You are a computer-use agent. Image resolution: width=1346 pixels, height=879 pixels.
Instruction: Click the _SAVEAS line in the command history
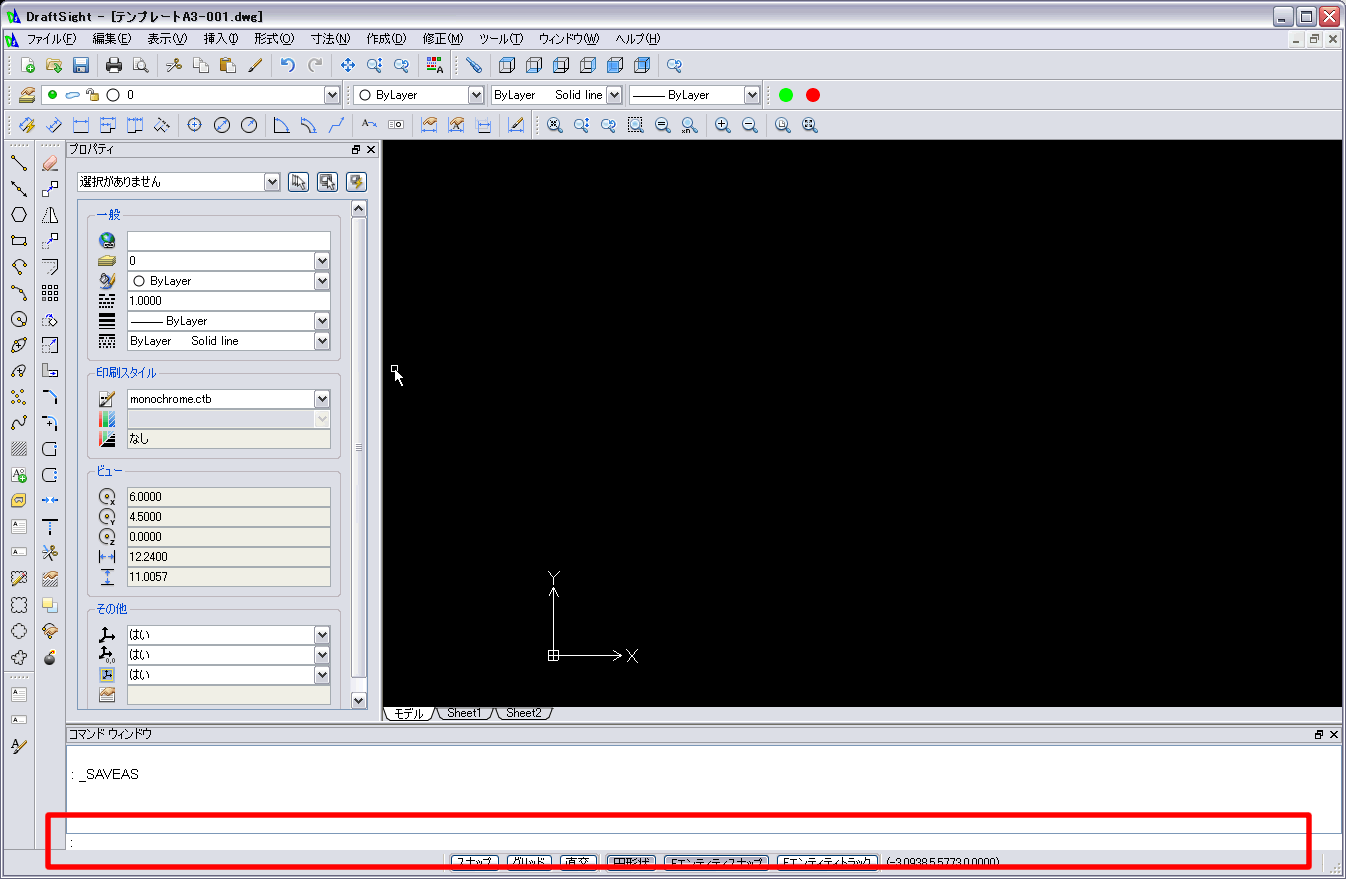[x=105, y=774]
